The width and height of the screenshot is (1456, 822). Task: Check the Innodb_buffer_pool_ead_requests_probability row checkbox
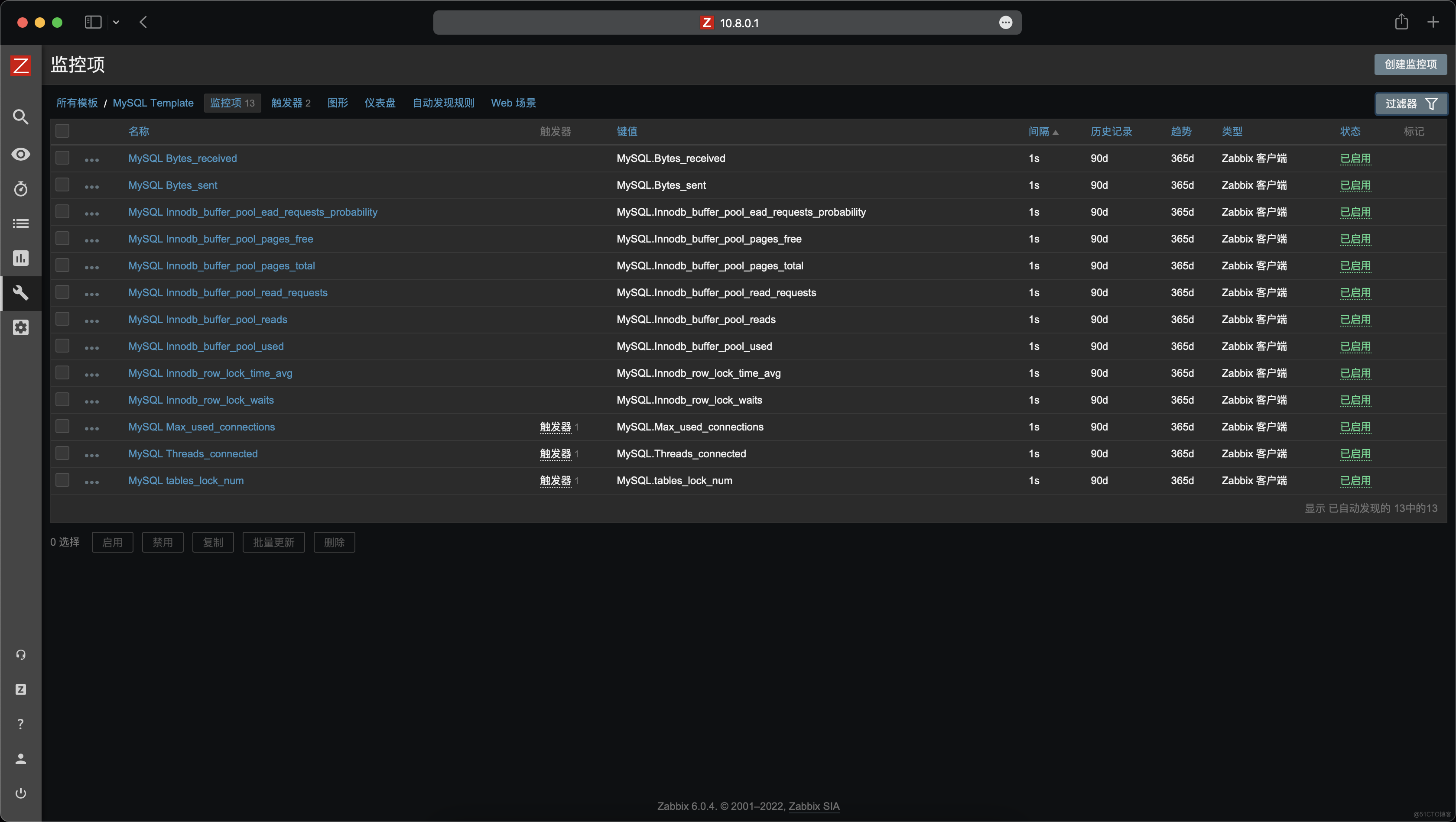(62, 211)
